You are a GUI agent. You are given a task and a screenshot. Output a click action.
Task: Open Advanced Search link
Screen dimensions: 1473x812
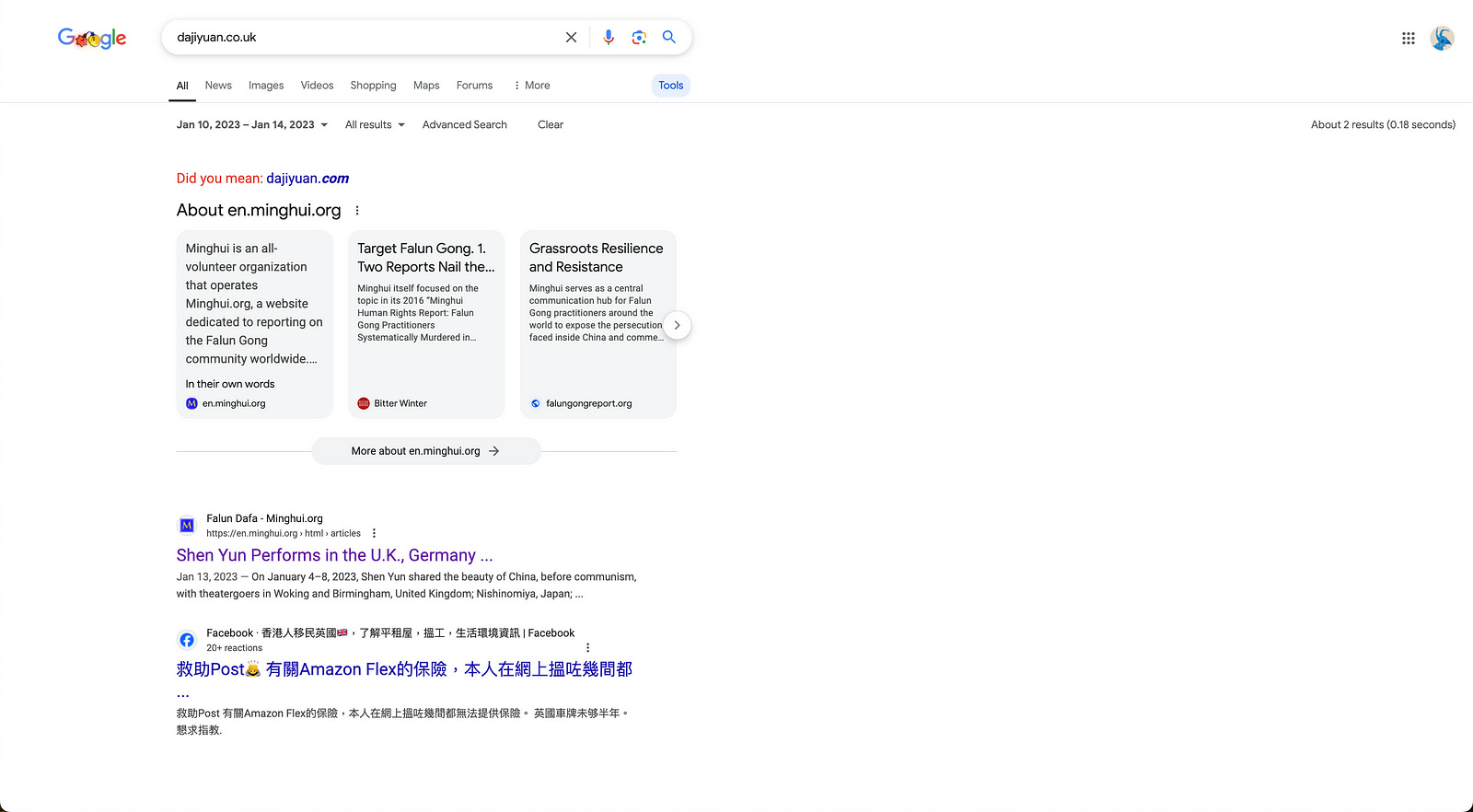(465, 125)
